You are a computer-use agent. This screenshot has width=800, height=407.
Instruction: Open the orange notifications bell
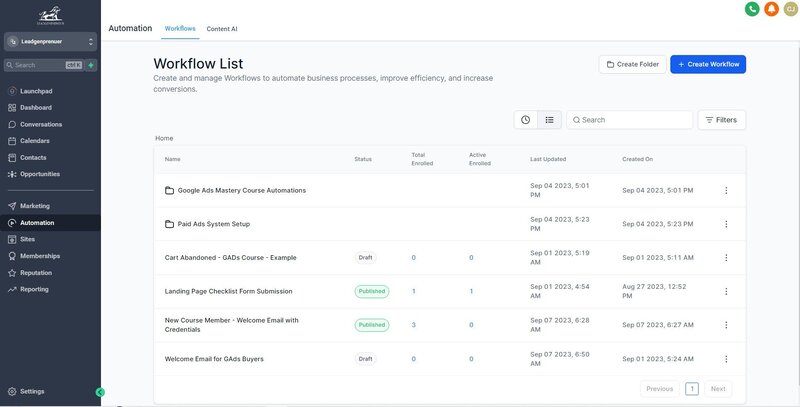[x=771, y=9]
